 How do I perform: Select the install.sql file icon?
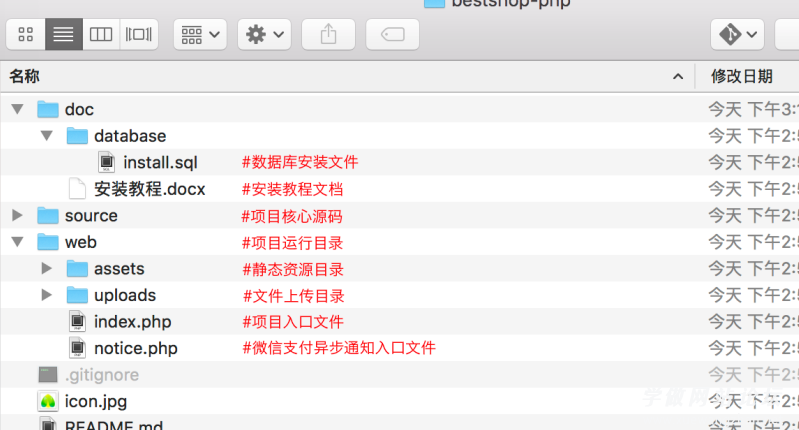click(x=106, y=162)
